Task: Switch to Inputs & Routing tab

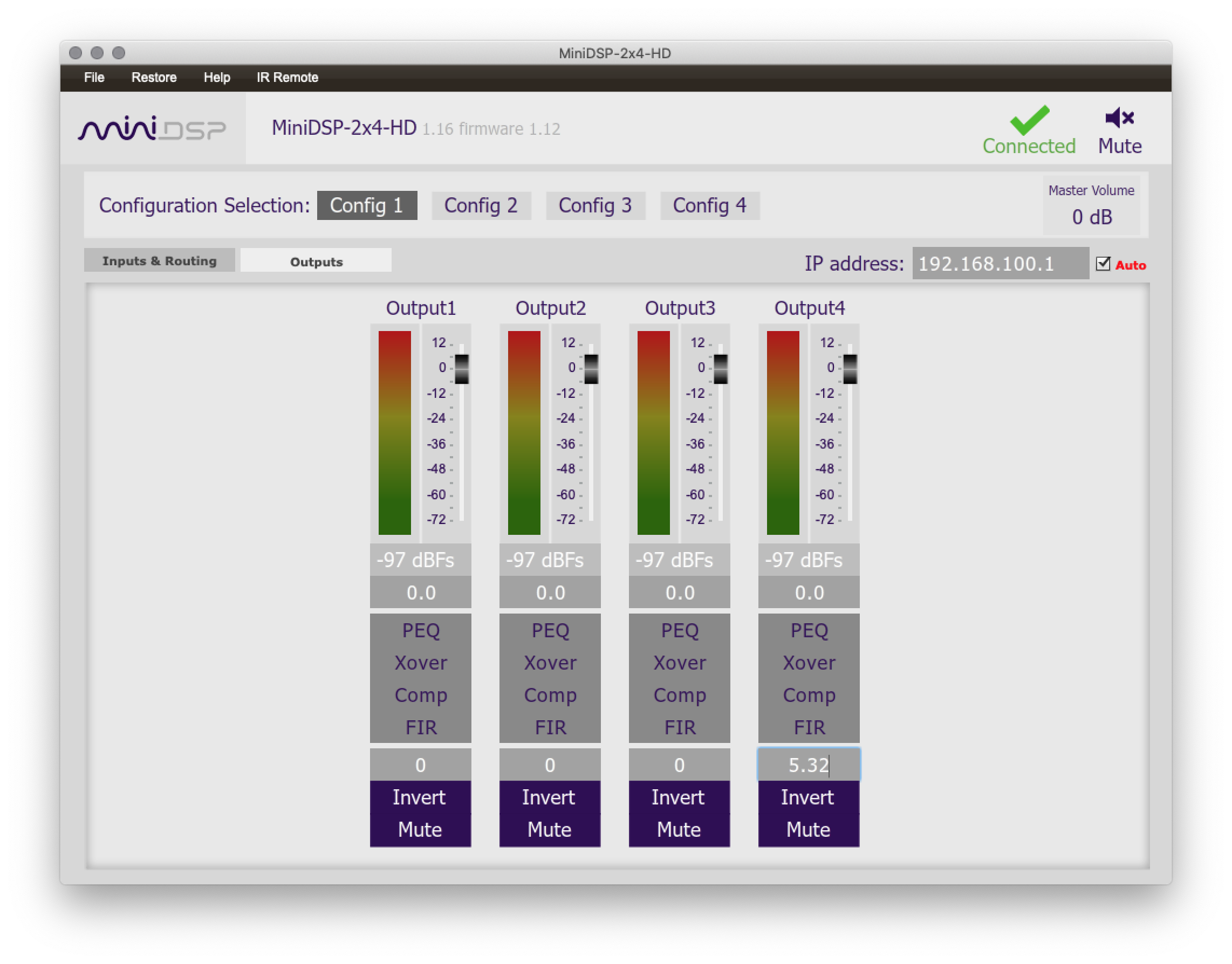Action: click(159, 261)
